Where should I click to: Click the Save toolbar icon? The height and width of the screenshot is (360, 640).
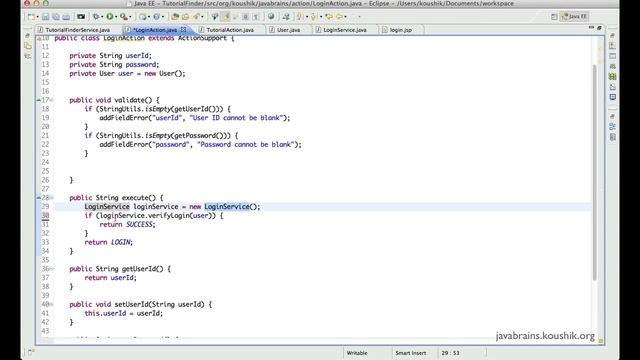[x=45, y=17]
